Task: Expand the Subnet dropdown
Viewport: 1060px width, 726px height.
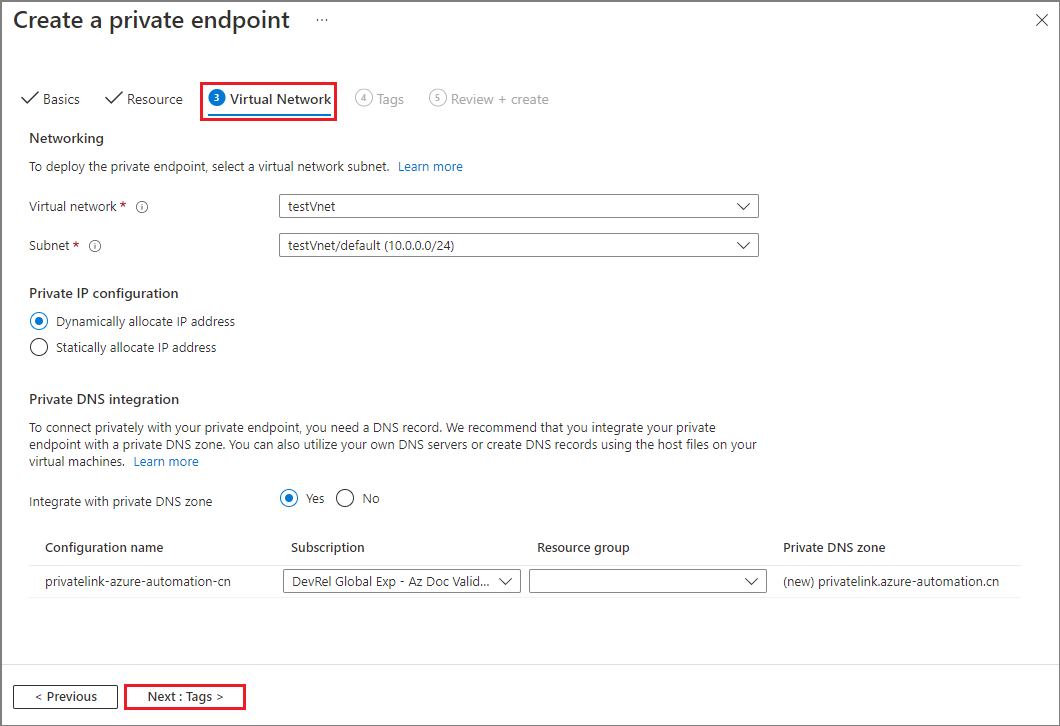Action: 518,245
